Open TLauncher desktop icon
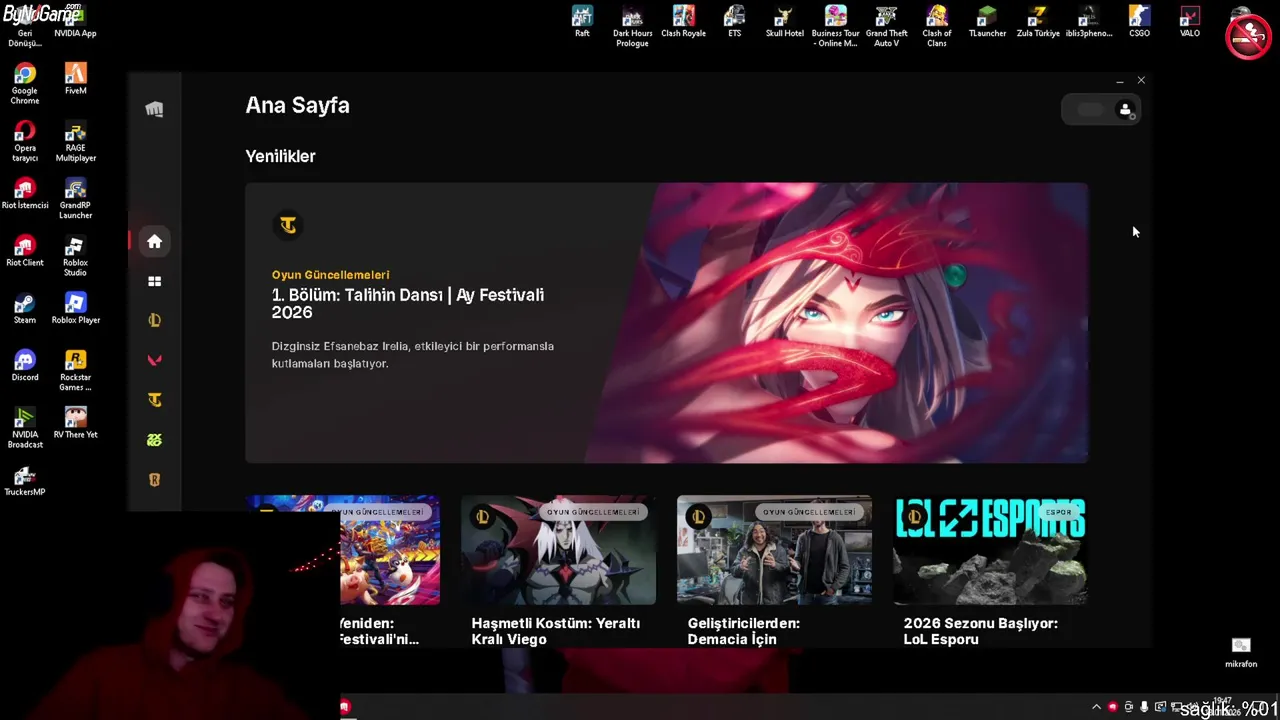 click(987, 21)
